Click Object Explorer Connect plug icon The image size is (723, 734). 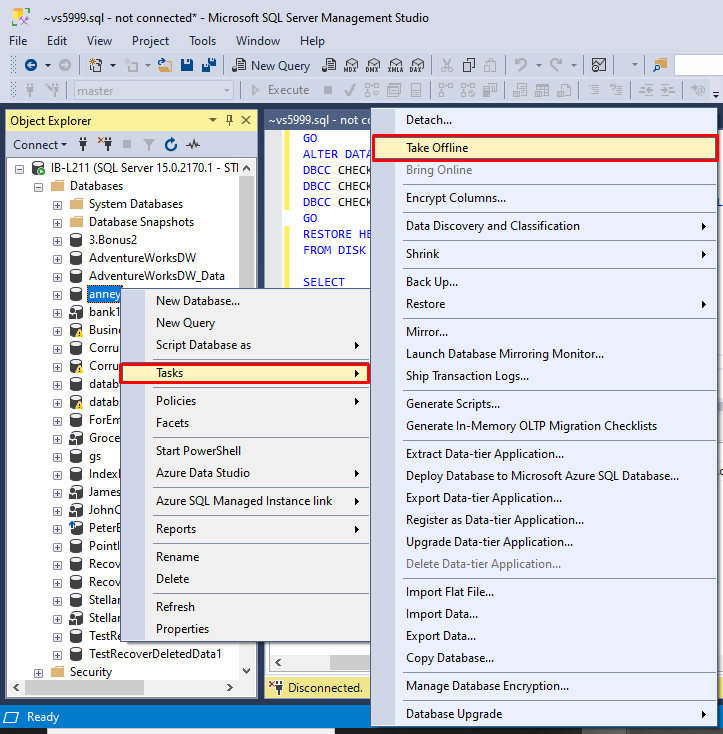[x=83, y=144]
